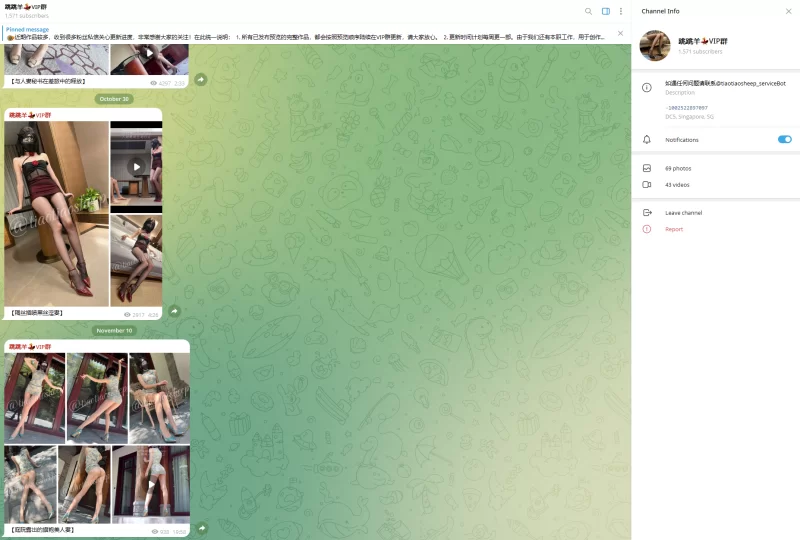Open the channel avatar in Channel Info
Image resolution: width=800 pixels, height=540 pixels.
coord(655,45)
